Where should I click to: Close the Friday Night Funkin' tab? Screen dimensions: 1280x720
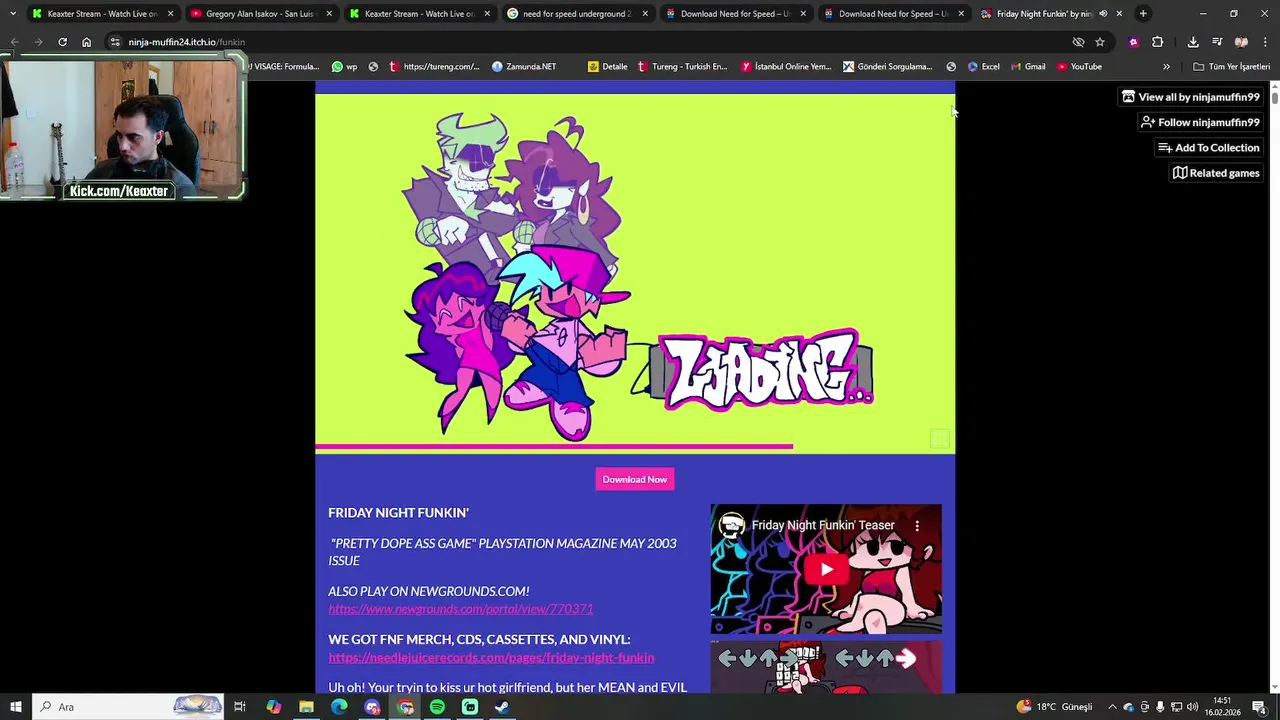click(x=1119, y=14)
